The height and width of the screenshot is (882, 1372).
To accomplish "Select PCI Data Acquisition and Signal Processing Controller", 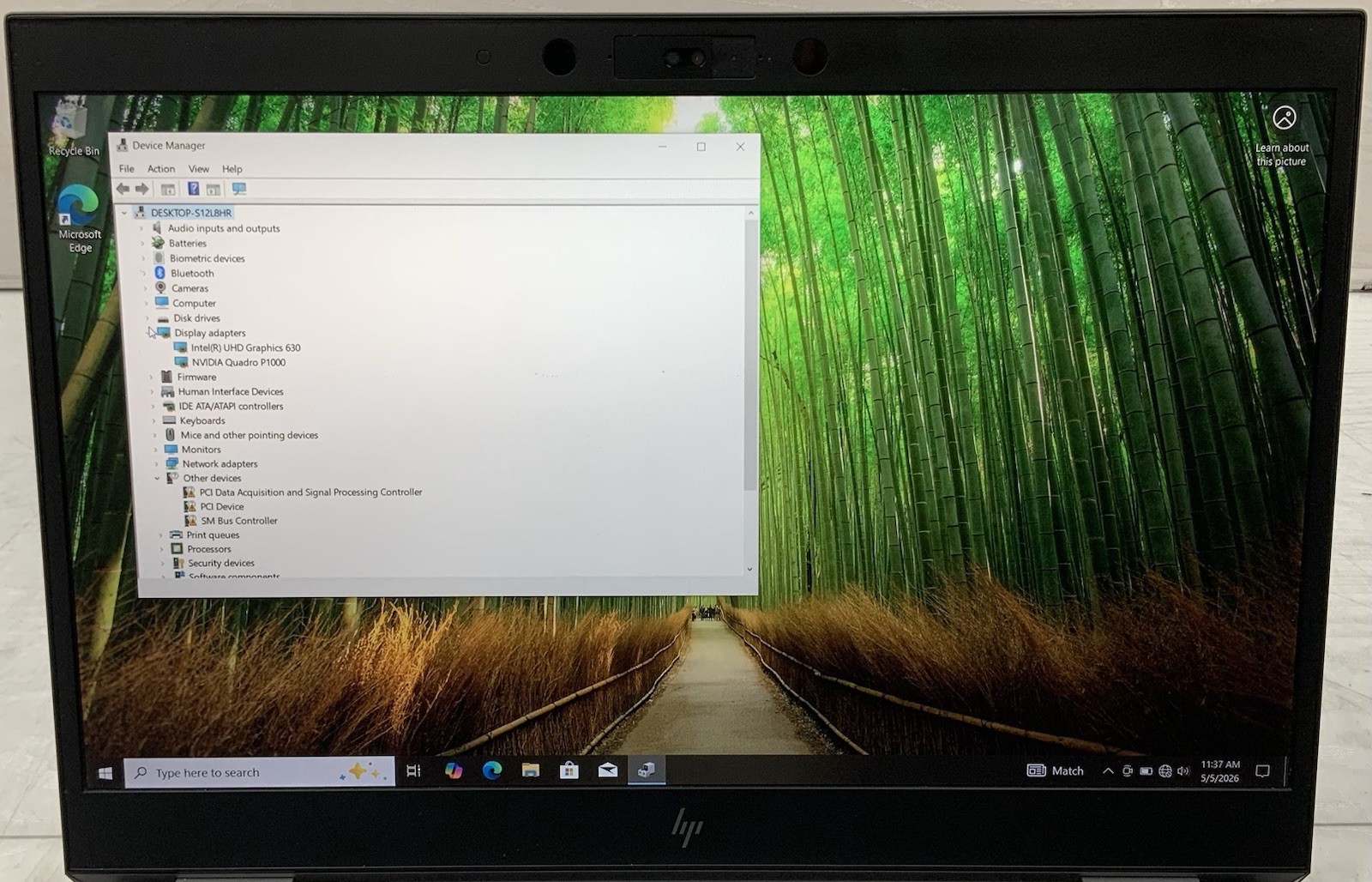I will [x=310, y=492].
